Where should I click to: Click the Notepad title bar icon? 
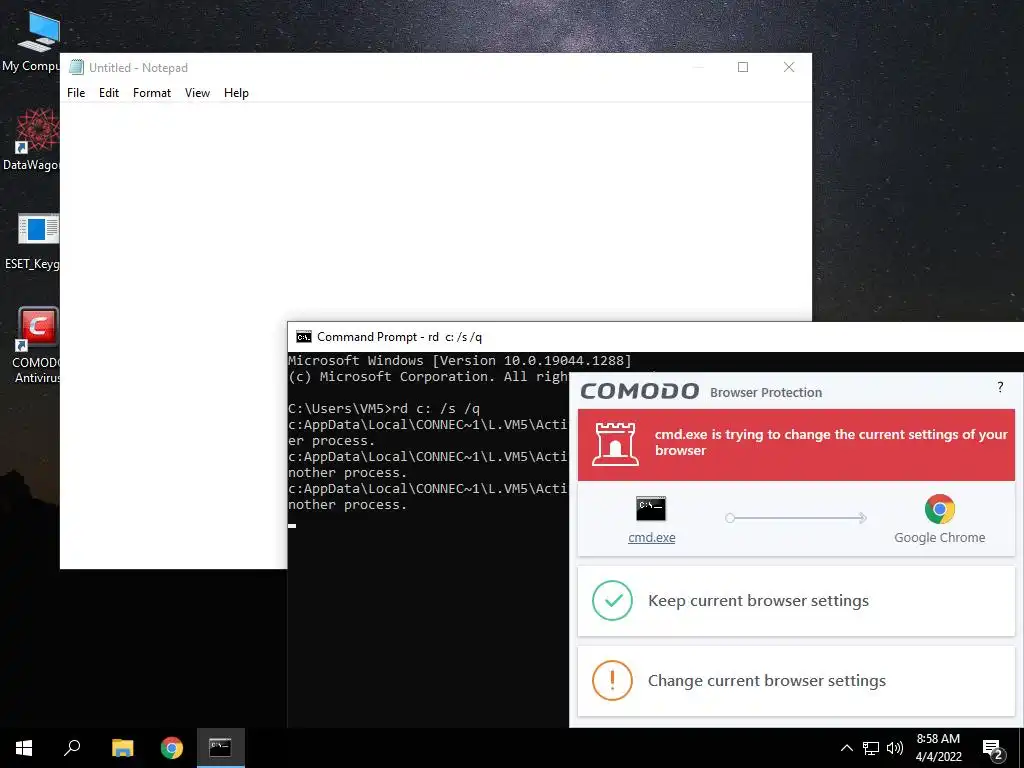pos(76,67)
